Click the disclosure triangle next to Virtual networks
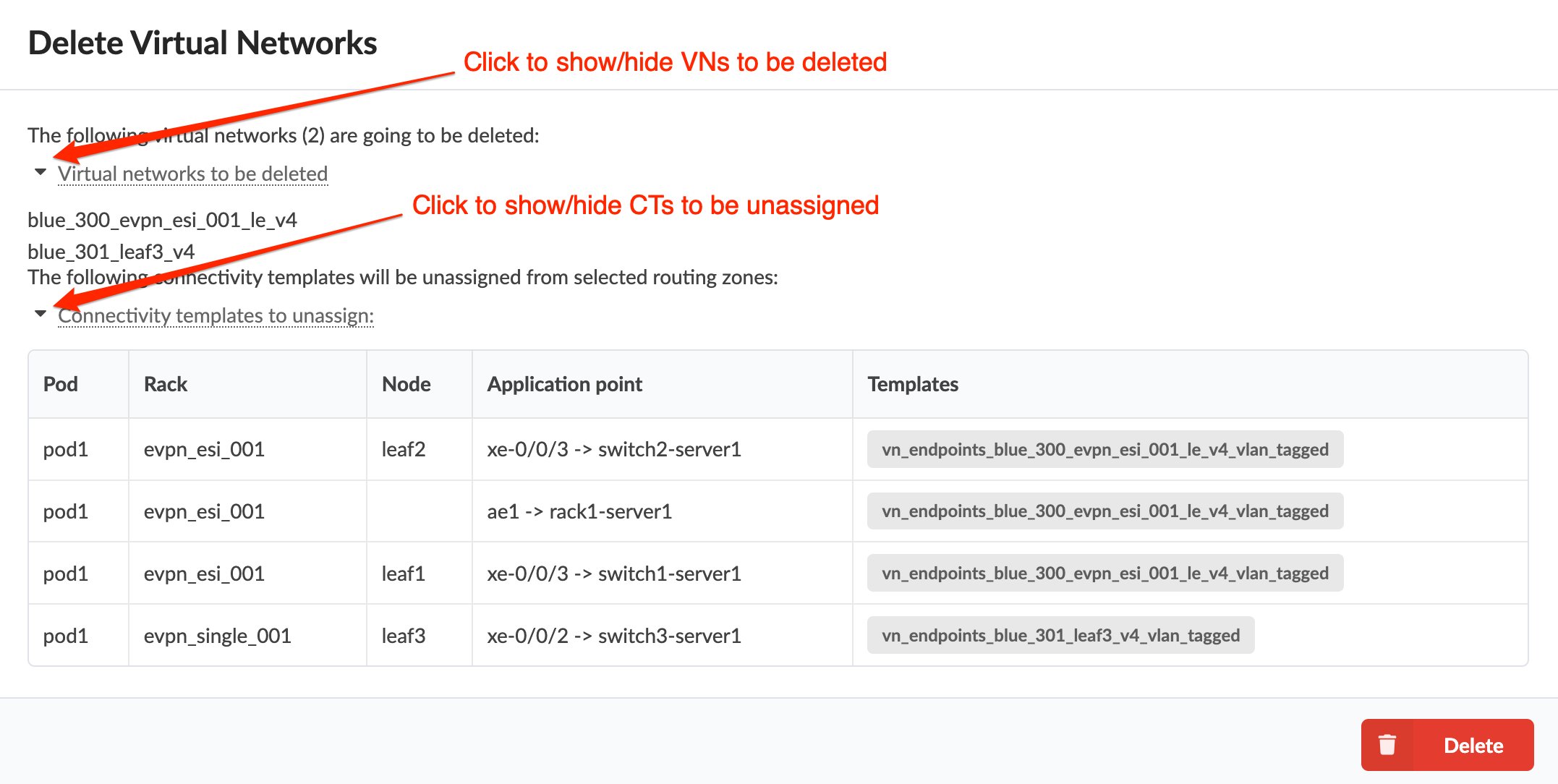 [41, 172]
